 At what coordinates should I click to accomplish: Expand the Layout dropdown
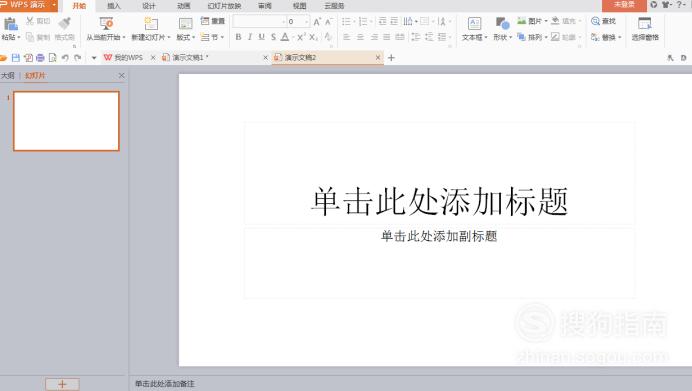(193, 38)
